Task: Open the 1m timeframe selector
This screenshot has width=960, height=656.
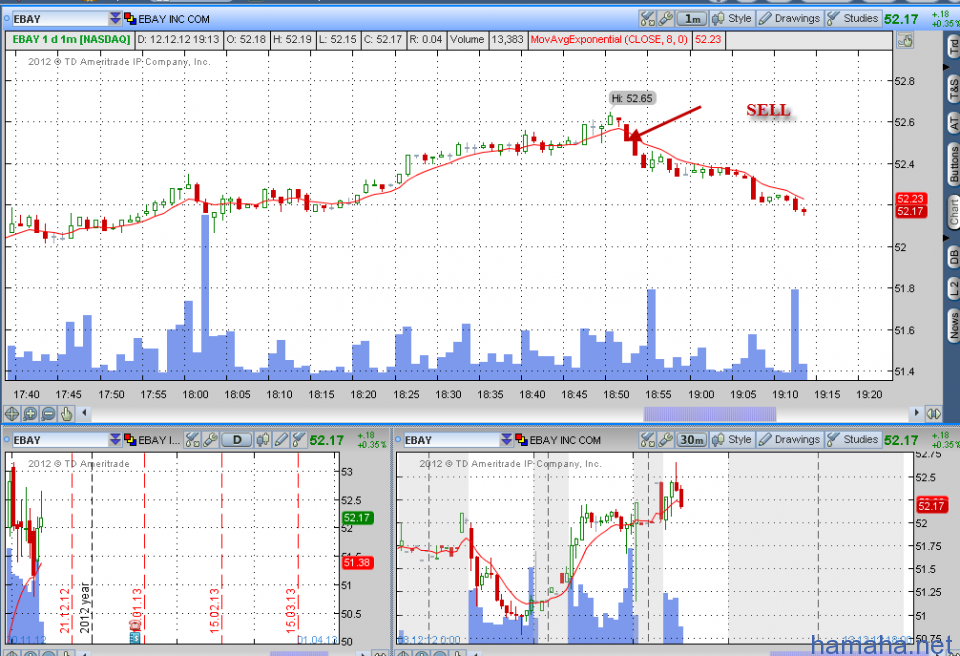Action: [x=692, y=19]
